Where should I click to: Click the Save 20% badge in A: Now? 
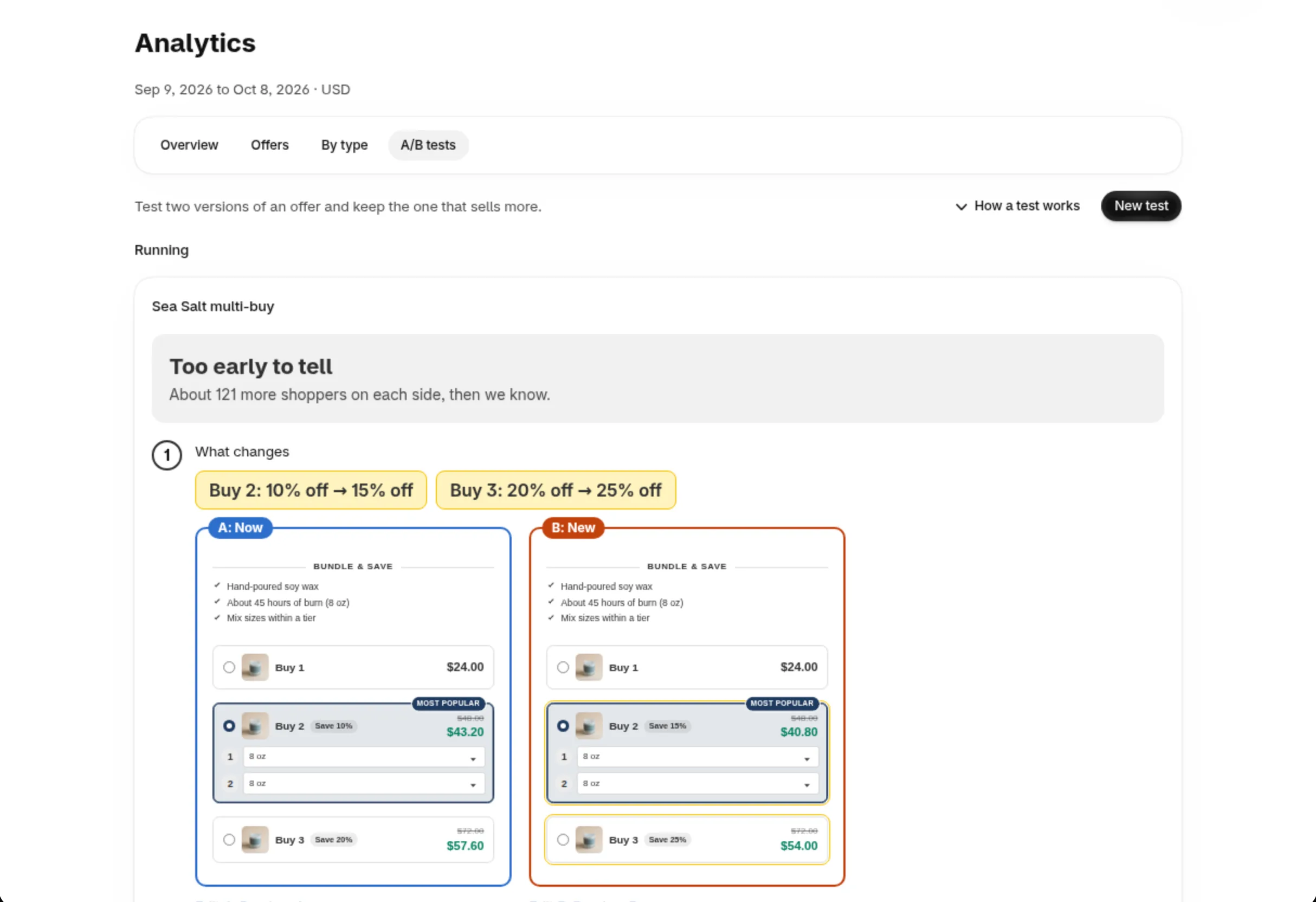click(333, 840)
